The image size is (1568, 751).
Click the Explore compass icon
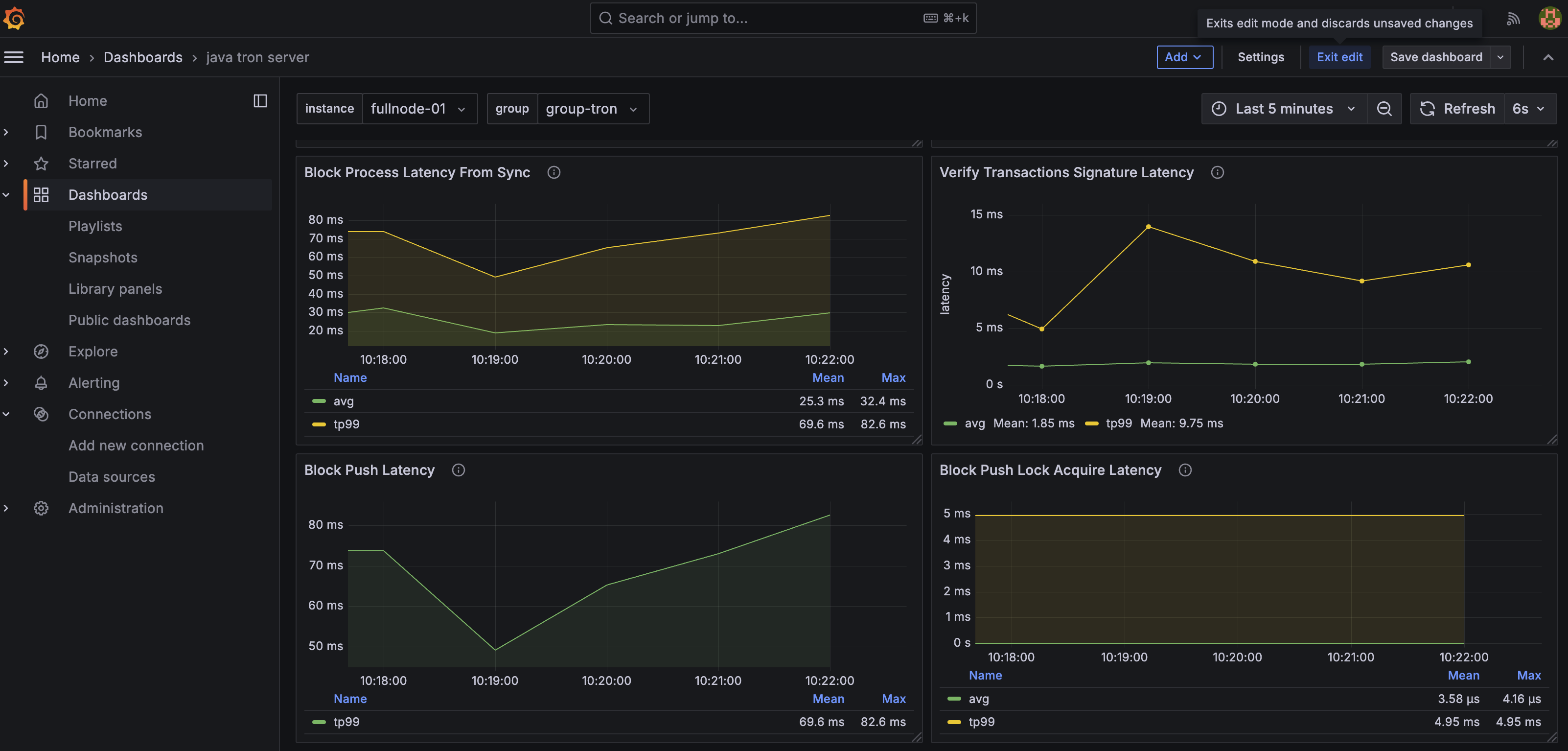click(x=41, y=352)
